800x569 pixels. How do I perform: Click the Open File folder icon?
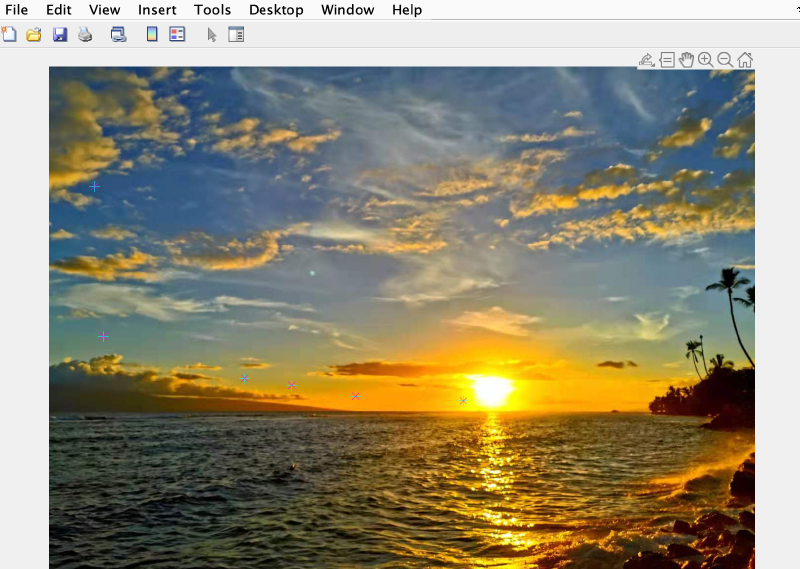pos(34,35)
